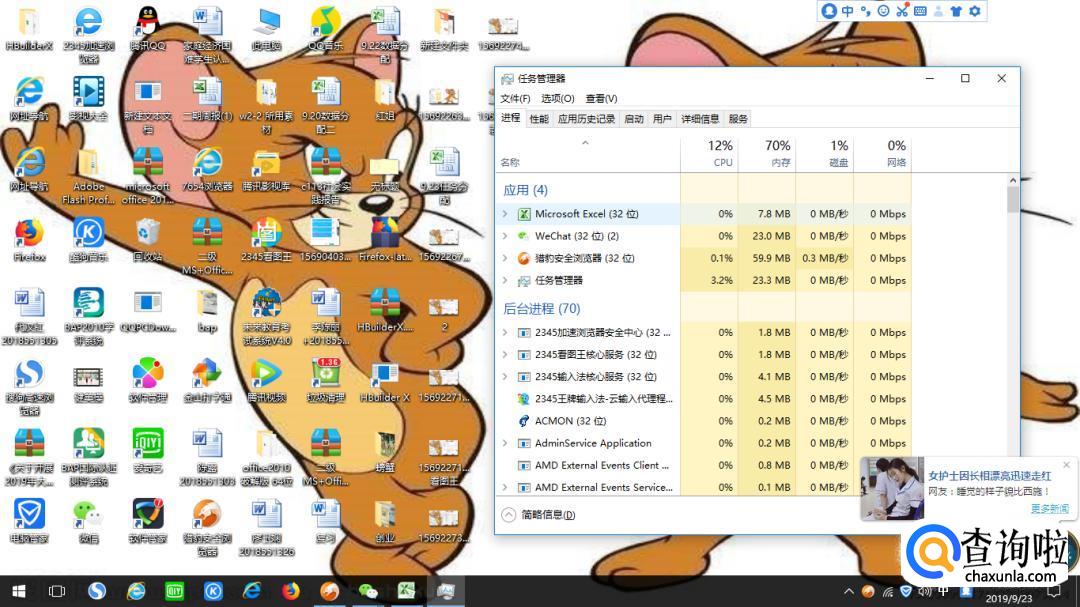Expand the 任务管理器 process row
The height and width of the screenshot is (607, 1080).
pos(505,280)
